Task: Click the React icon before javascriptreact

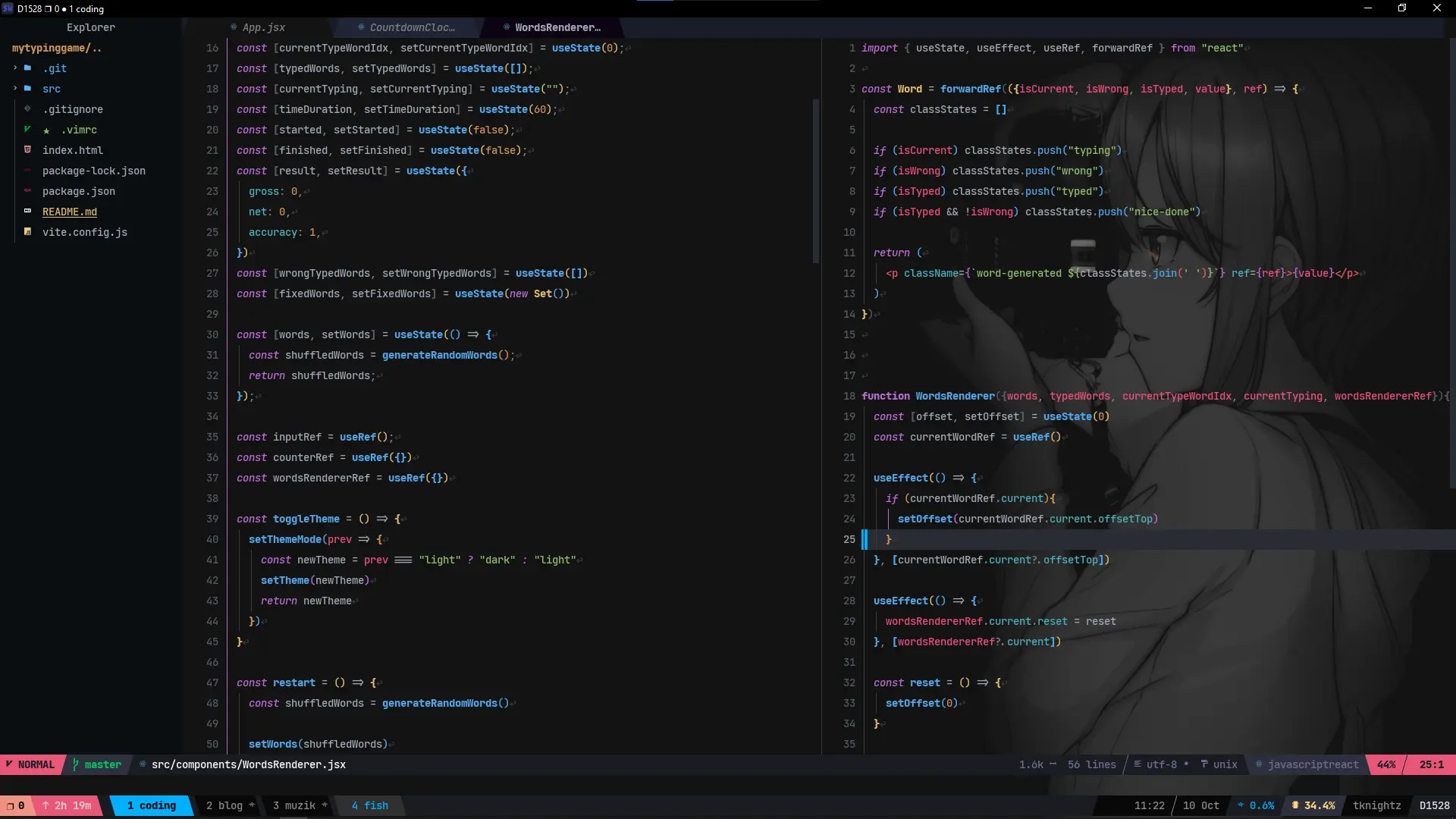Action: click(x=1259, y=764)
